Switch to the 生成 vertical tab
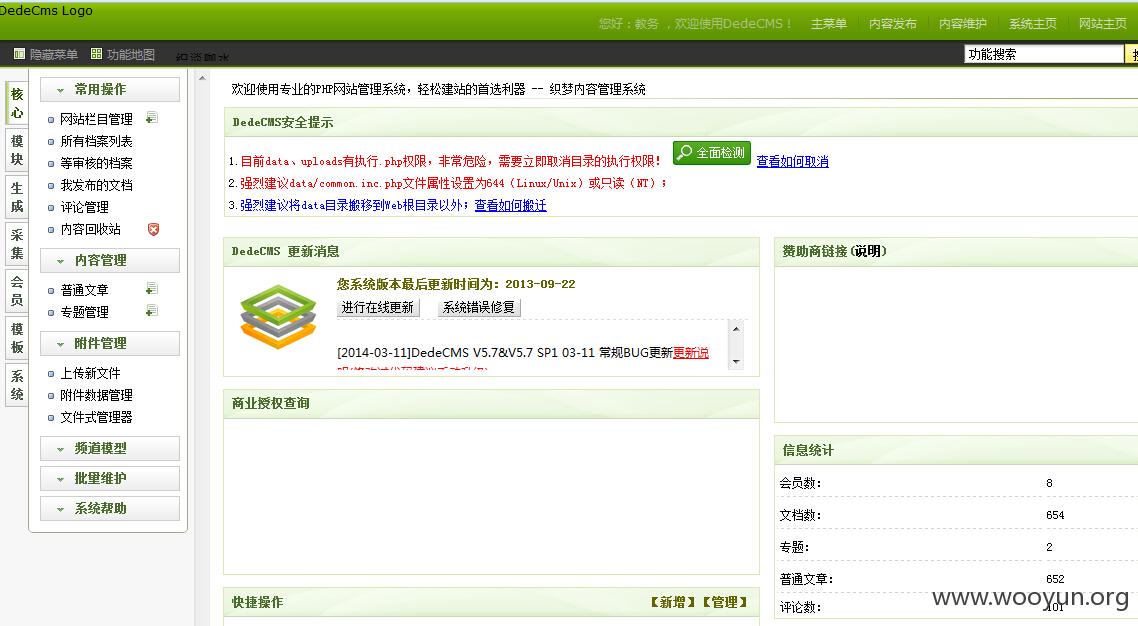Image resolution: width=1138 pixels, height=626 pixels. click(17, 197)
